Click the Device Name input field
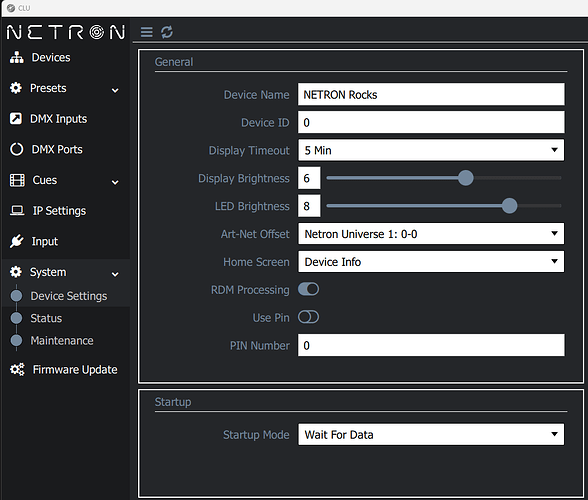Image resolution: width=588 pixels, height=500 pixels. point(431,94)
